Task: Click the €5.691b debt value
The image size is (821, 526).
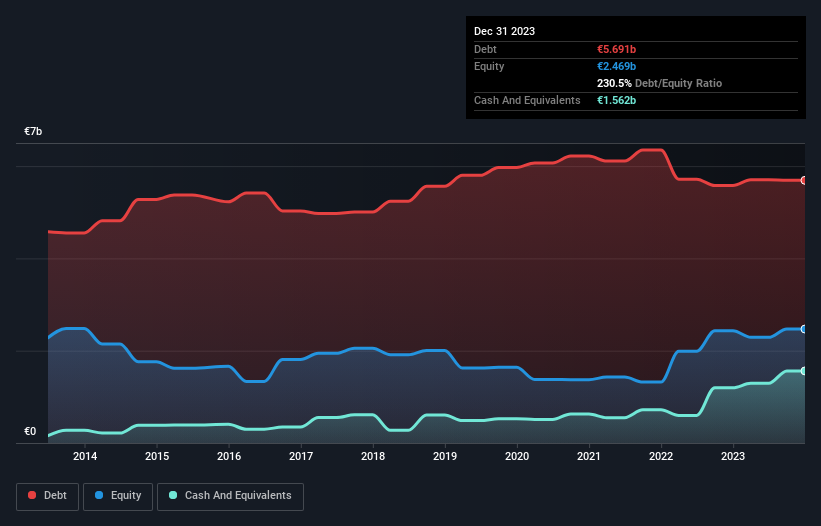Action: pyautogui.click(x=616, y=49)
